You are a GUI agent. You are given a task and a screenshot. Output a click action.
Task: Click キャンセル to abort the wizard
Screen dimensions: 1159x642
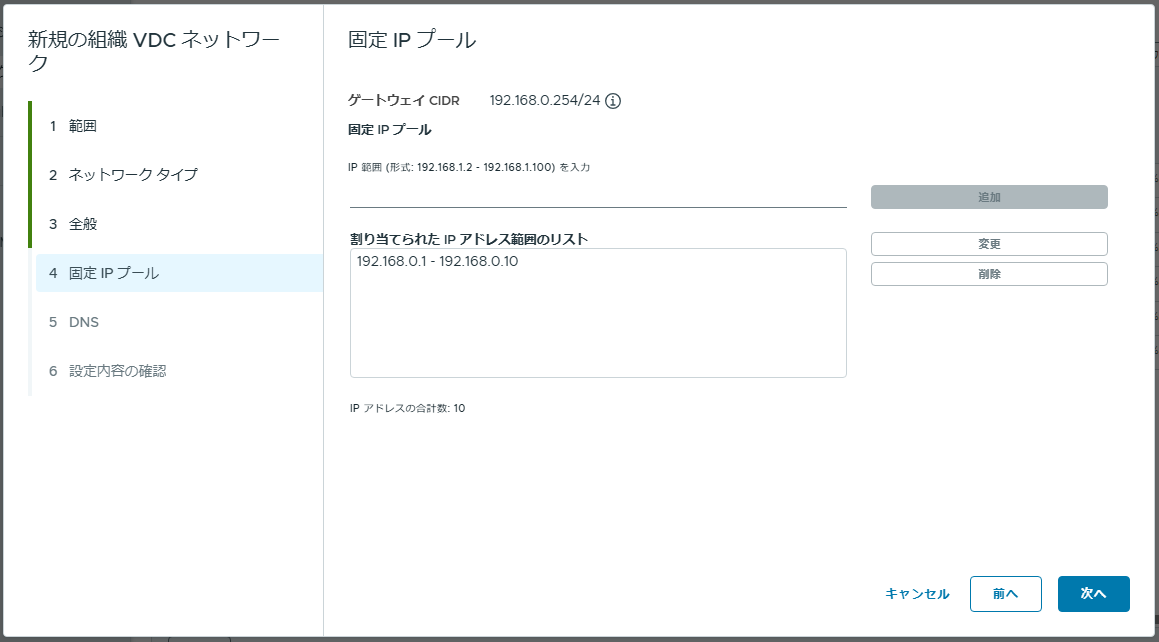coord(917,594)
